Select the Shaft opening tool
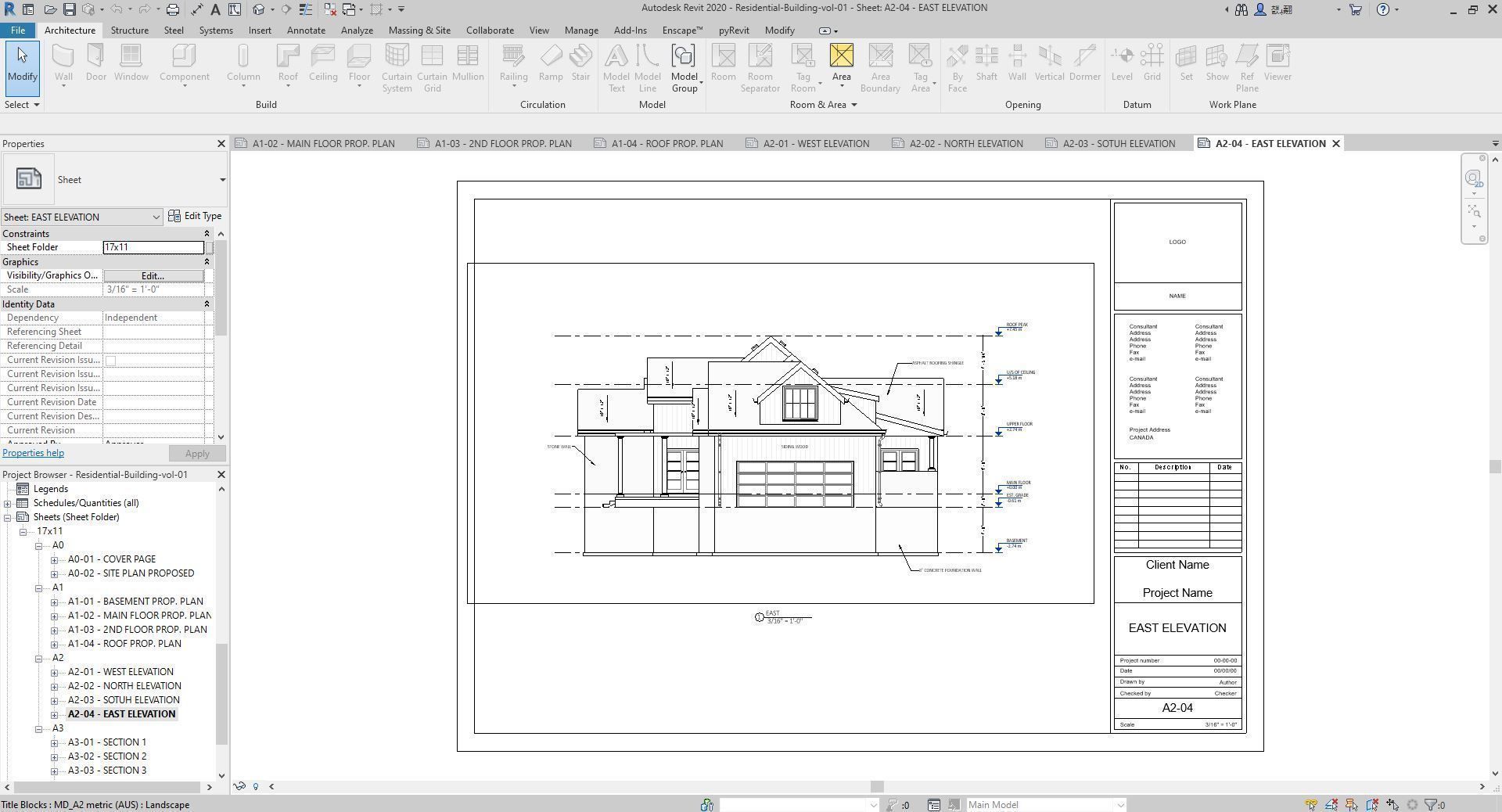Viewport: 1502px width, 812px height. click(x=986, y=63)
